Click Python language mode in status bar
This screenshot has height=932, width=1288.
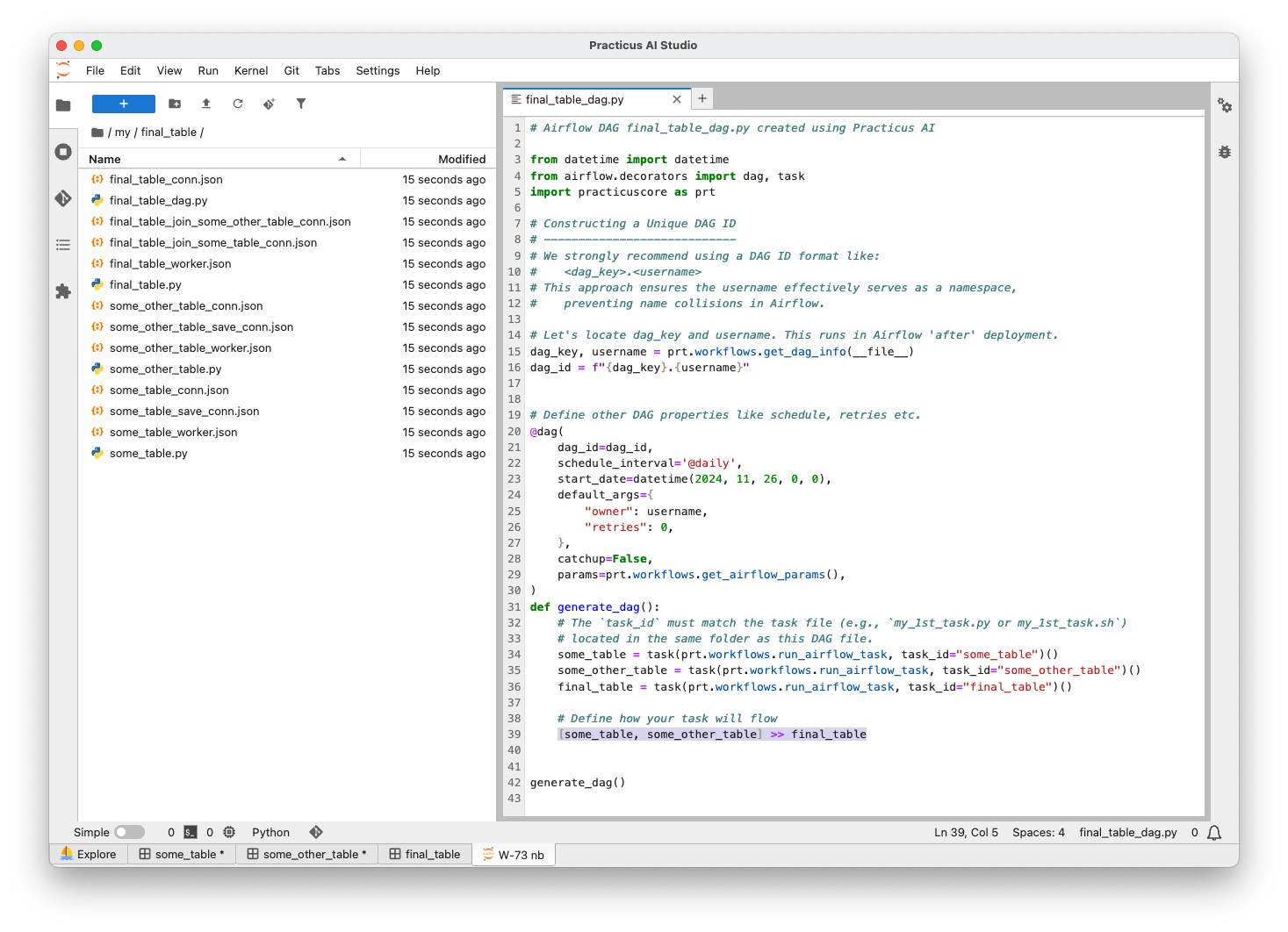click(270, 832)
